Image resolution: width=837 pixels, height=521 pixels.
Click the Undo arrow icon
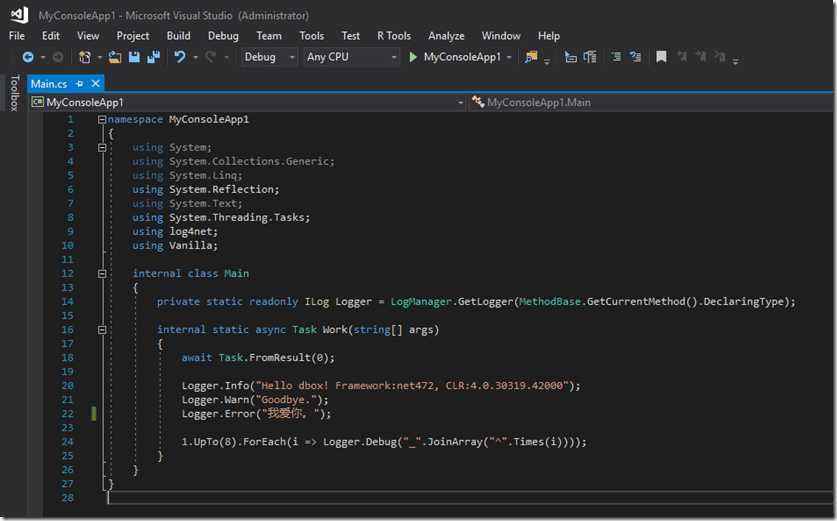click(180, 58)
